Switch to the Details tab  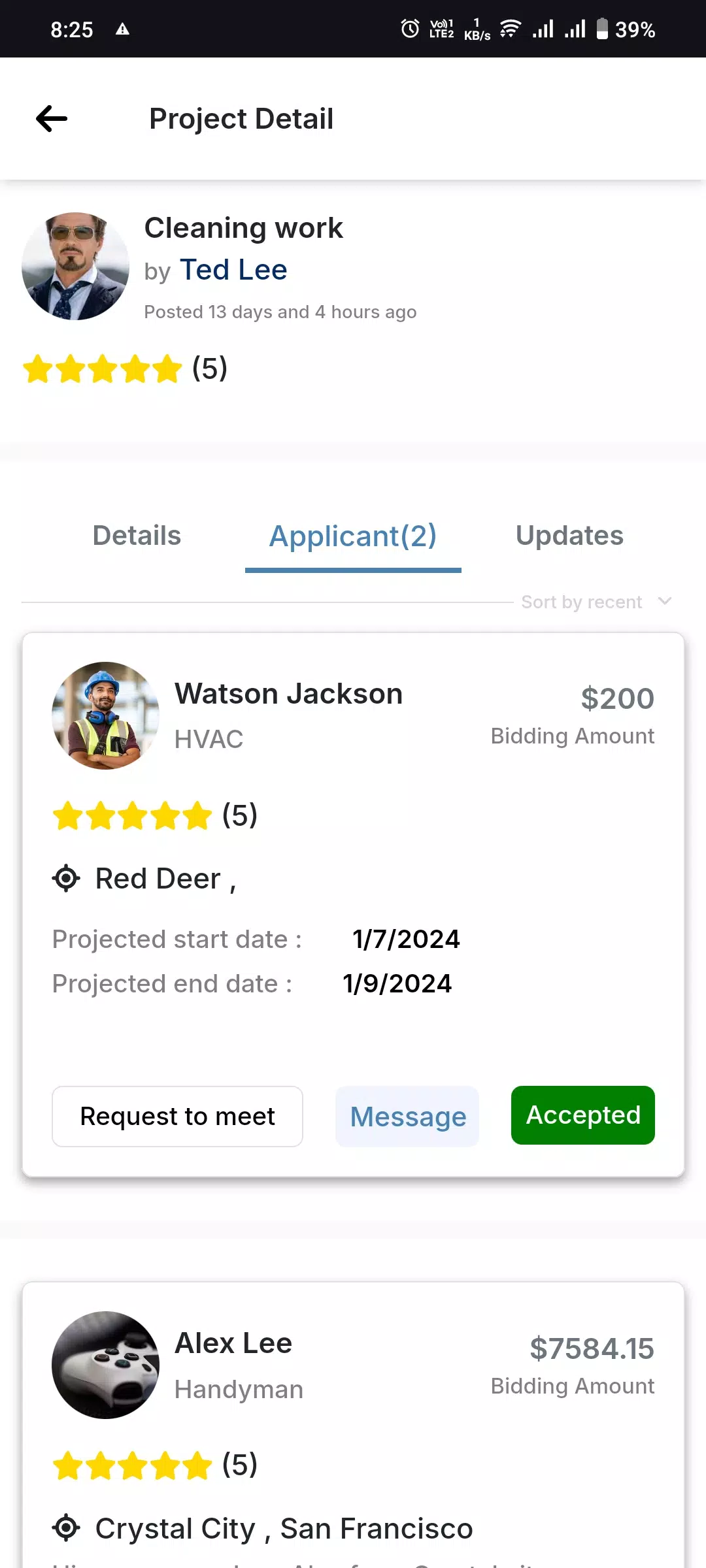pos(137,536)
